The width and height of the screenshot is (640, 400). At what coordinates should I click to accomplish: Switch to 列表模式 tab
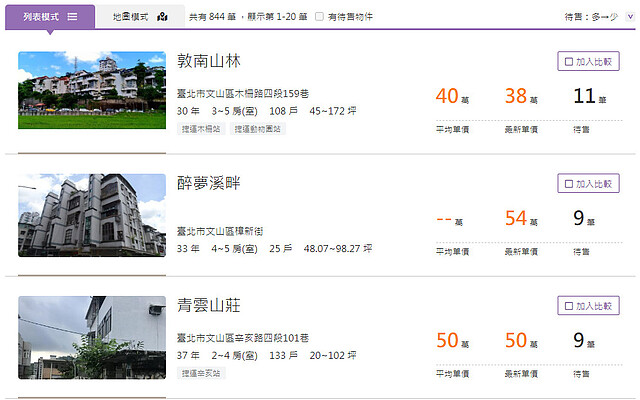click(x=50, y=17)
